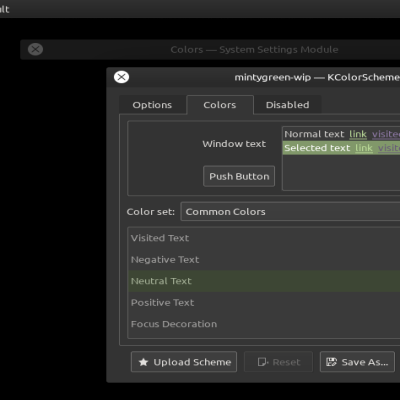Close the mintygreen-wip KColorScheme window
This screenshot has width=400, height=400.
[121, 77]
